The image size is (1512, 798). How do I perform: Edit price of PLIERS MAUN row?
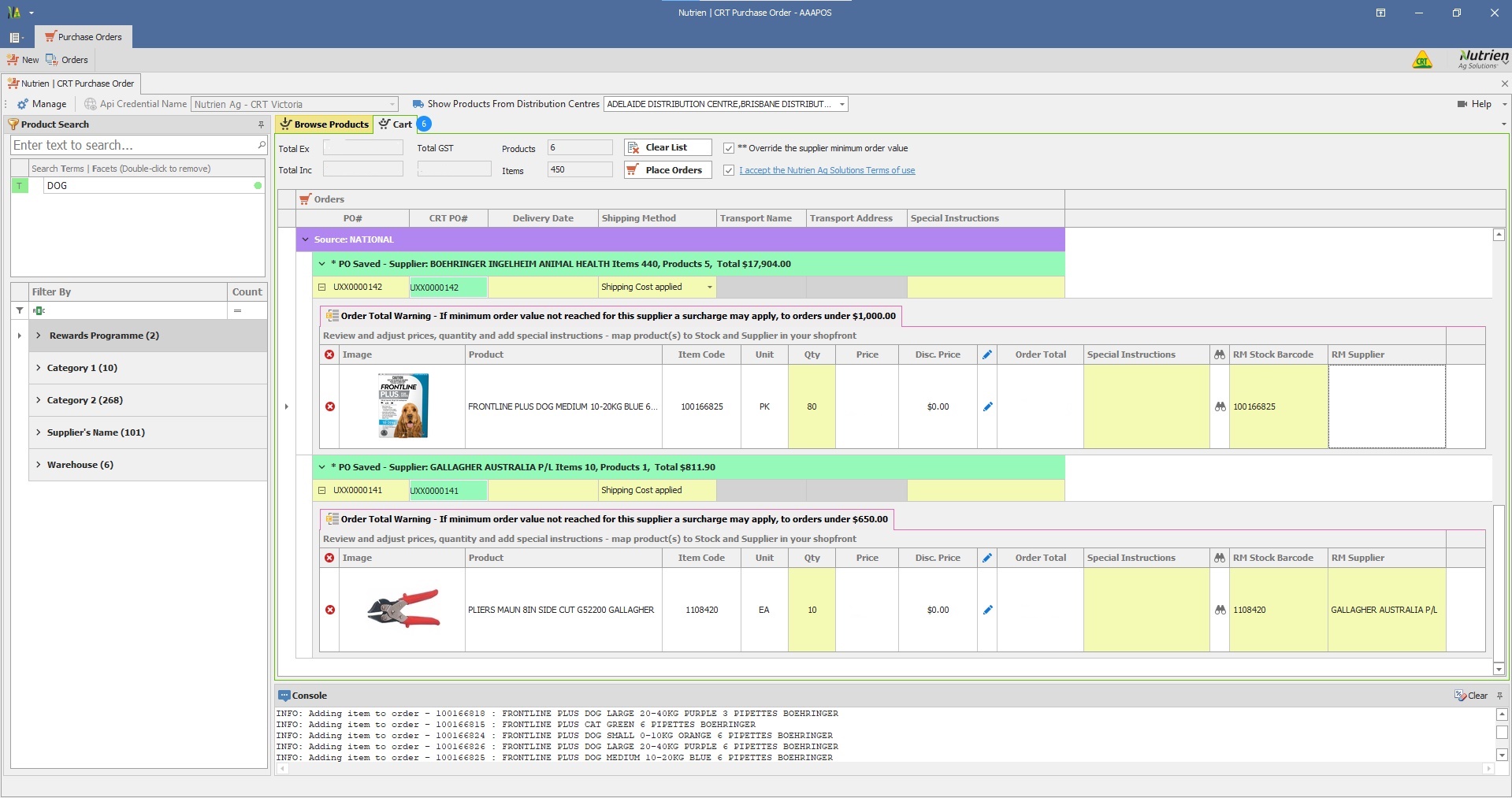click(x=987, y=610)
